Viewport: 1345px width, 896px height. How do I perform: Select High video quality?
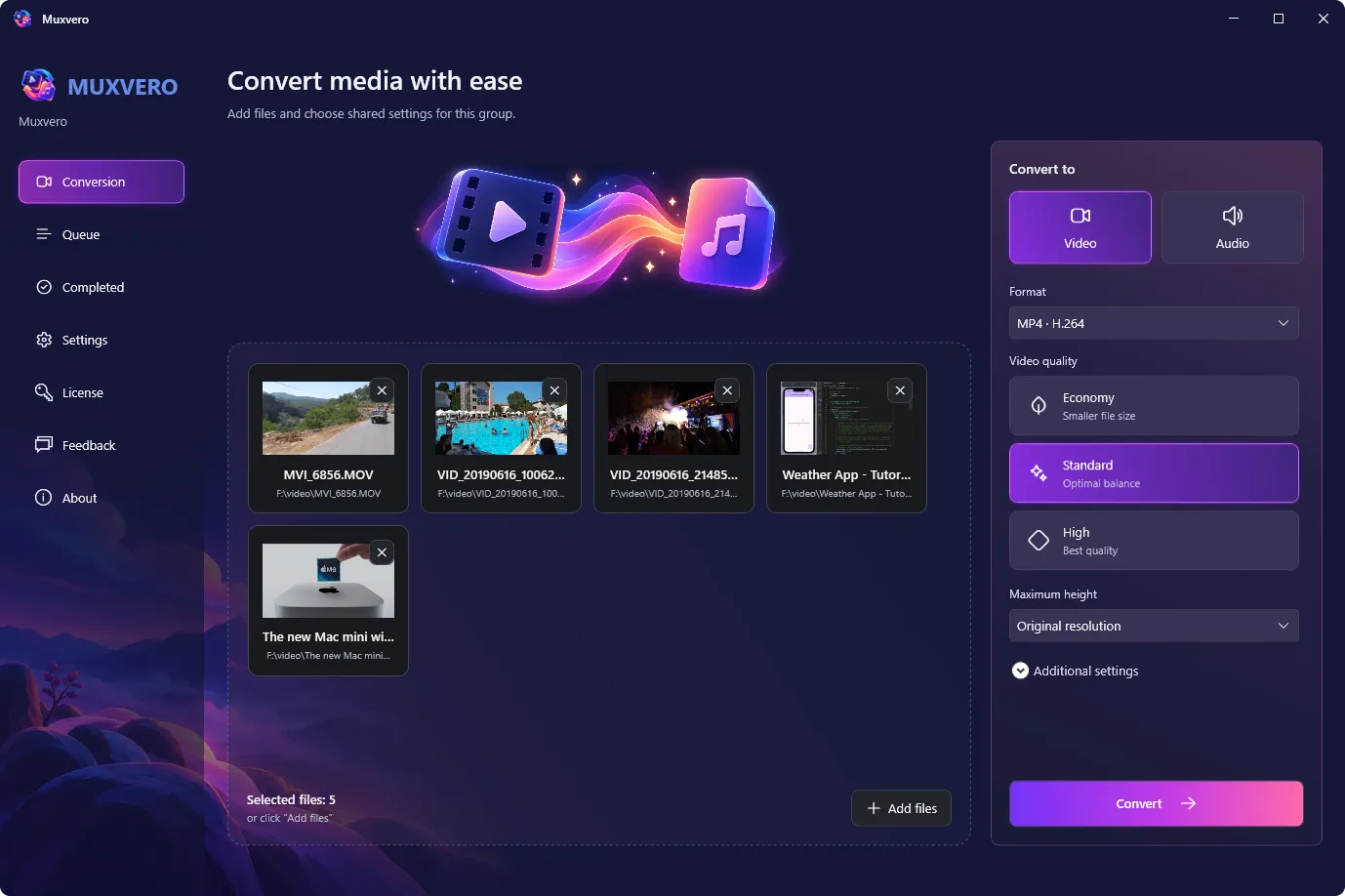coord(1154,541)
